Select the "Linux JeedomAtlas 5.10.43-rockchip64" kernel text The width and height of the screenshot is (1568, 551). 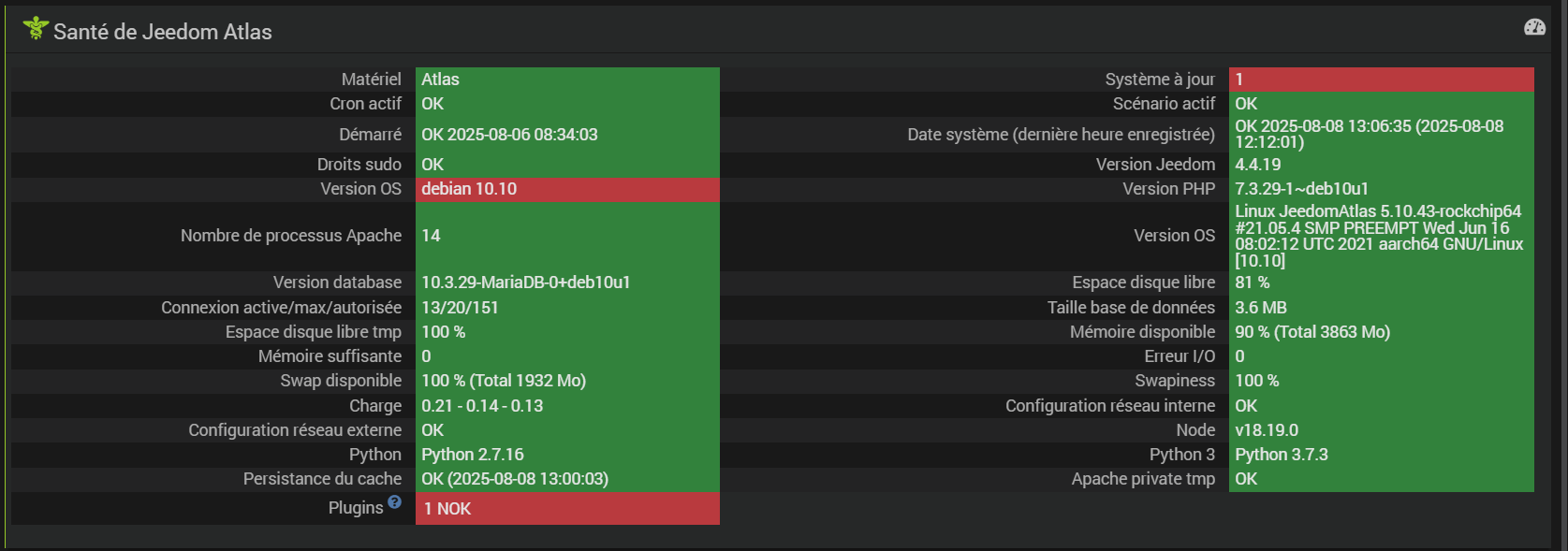point(1378,211)
